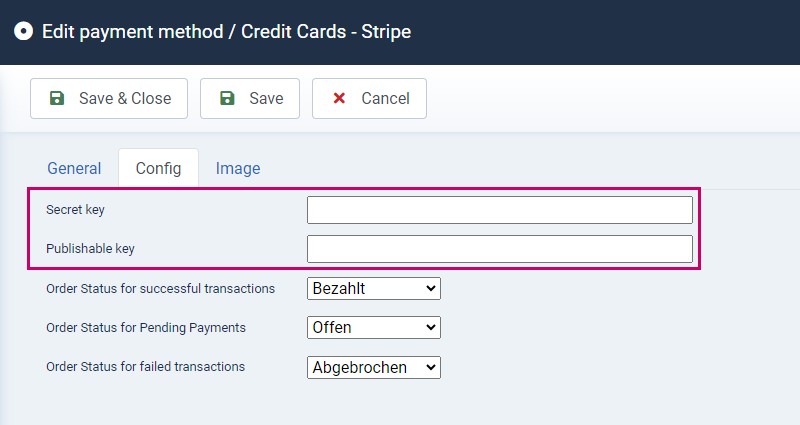Click the Order Status for Pending Payments label
This screenshot has height=425, width=800.
146,328
